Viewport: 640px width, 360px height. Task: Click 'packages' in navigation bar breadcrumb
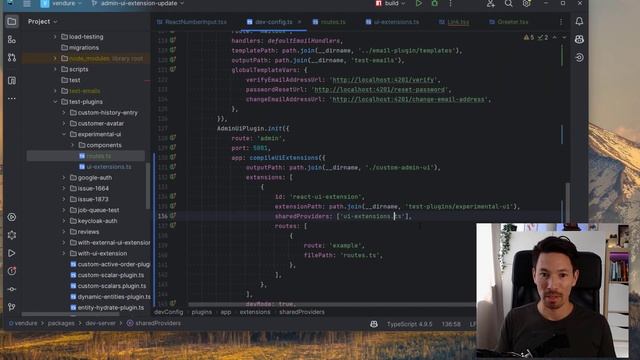61,323
